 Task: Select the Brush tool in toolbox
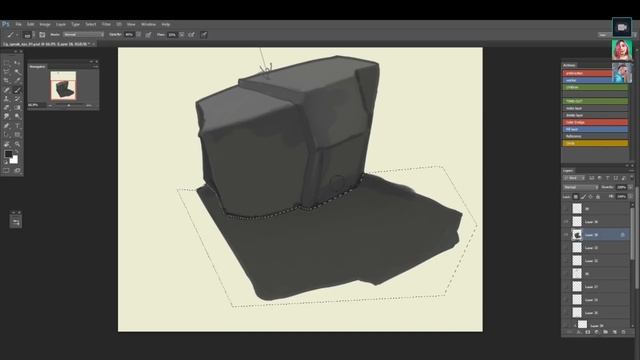17,90
